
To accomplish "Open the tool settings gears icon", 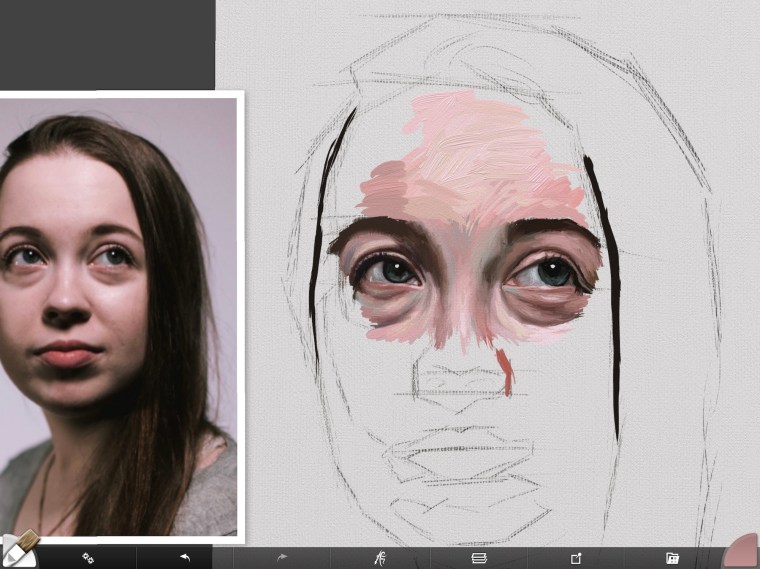I will tap(88, 558).
